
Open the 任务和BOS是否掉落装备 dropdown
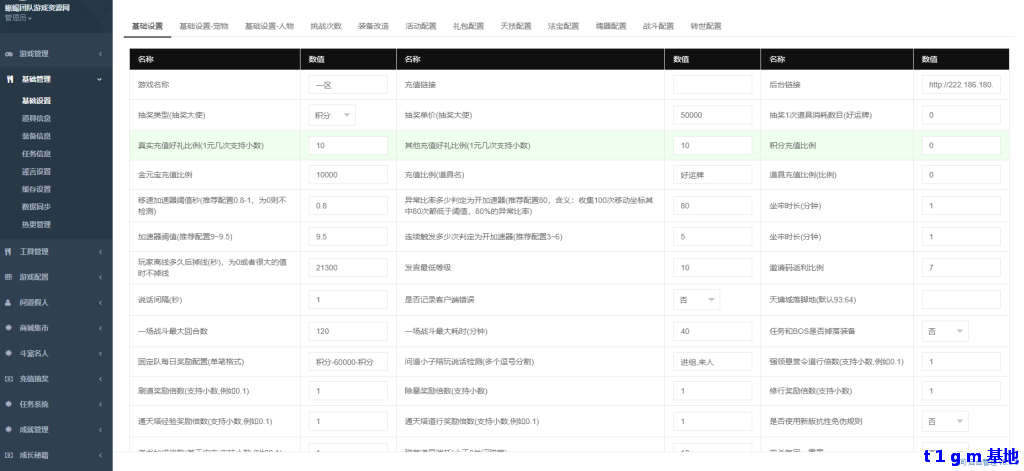click(x=945, y=330)
